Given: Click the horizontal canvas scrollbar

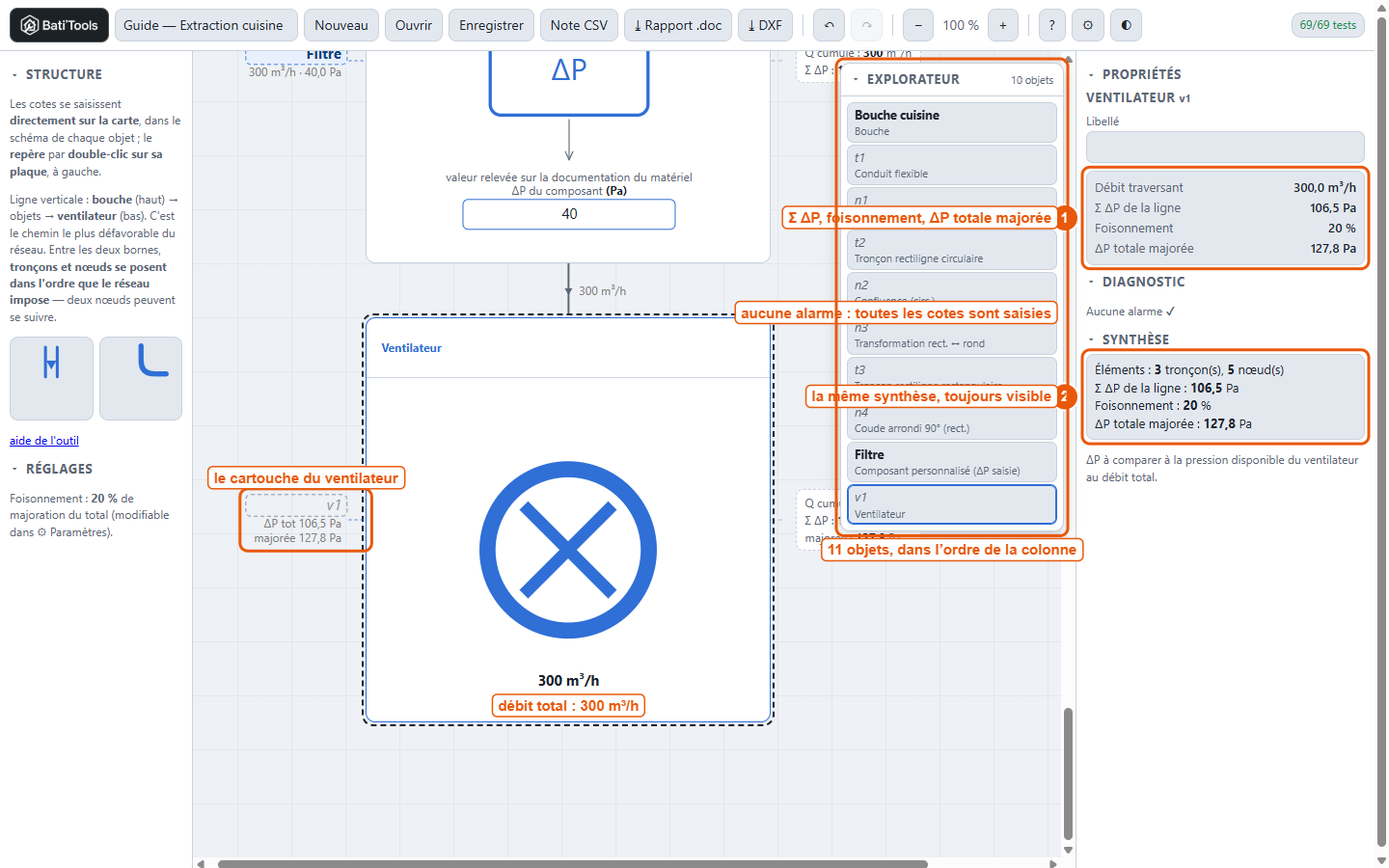Looking at the screenshot, I should [x=573, y=863].
